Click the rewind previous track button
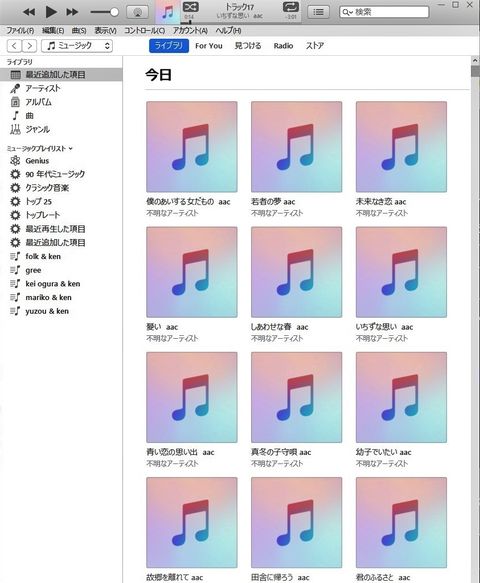Screen dimensions: 480x583 click(x=29, y=12)
